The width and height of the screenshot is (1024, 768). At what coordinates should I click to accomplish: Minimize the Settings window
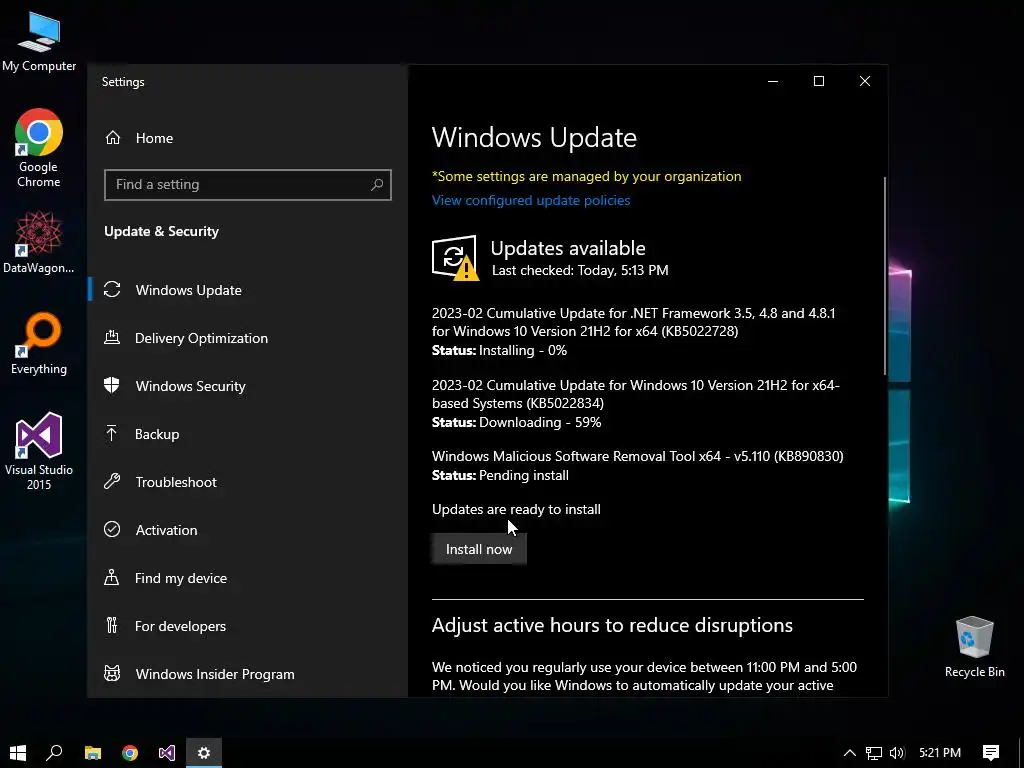pyautogui.click(x=773, y=81)
